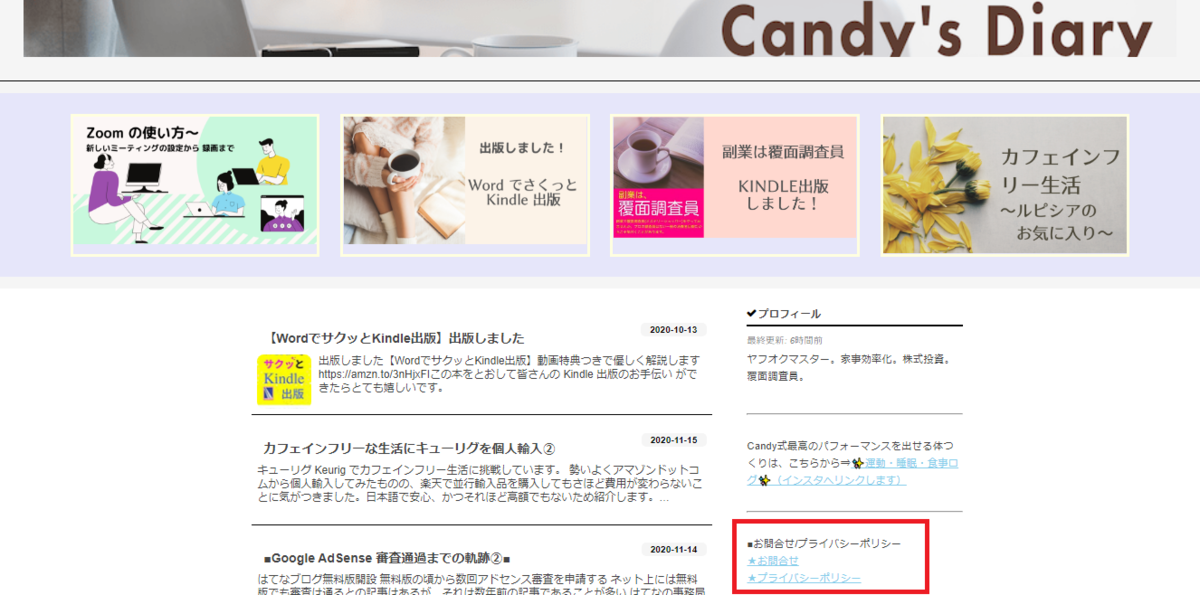Click the 2020-10-13 date badge
1200x595 pixels.
coord(674,329)
